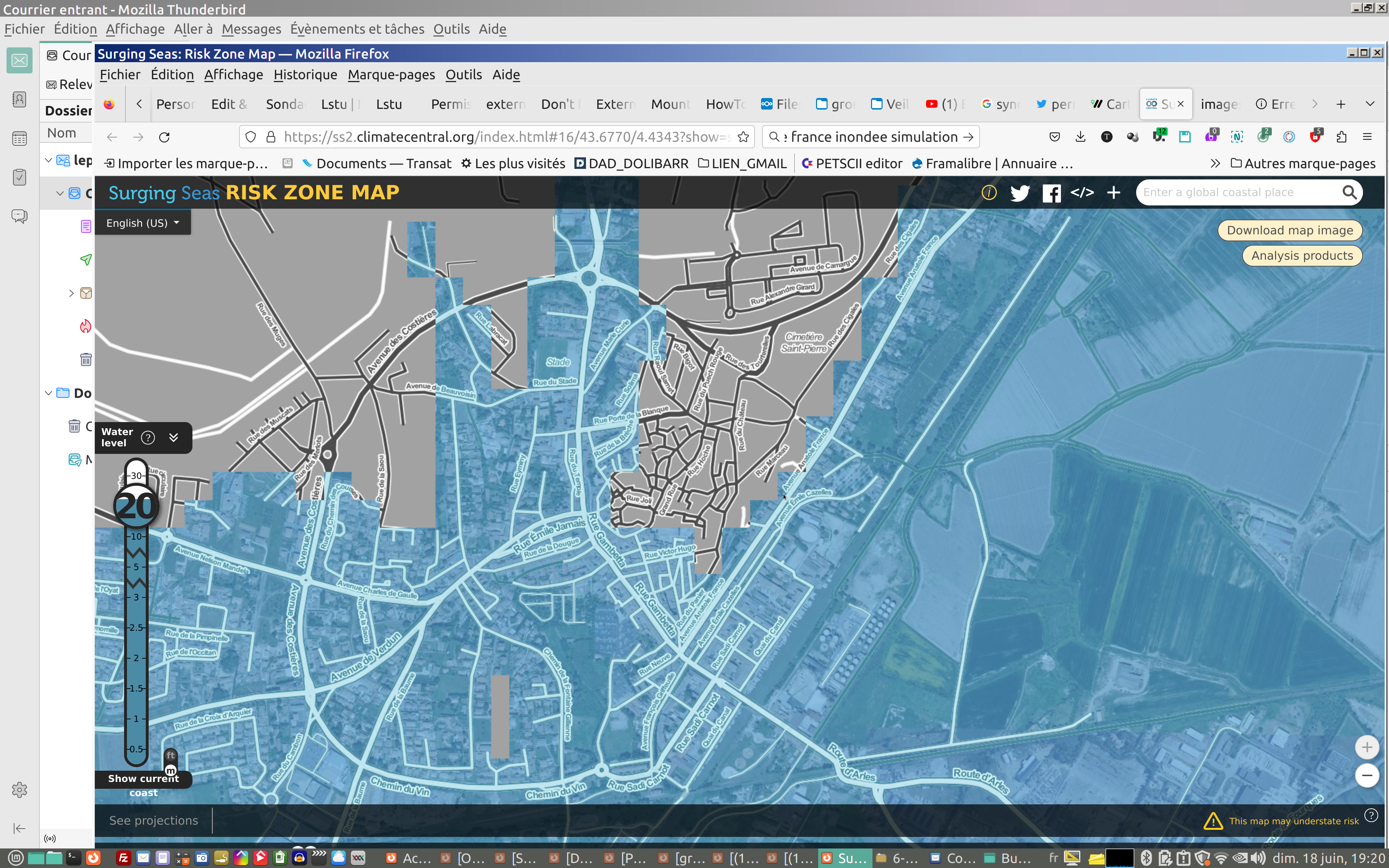The image size is (1389, 868).
Task: Collapse the Water level panel chevrons
Action: pos(173,438)
